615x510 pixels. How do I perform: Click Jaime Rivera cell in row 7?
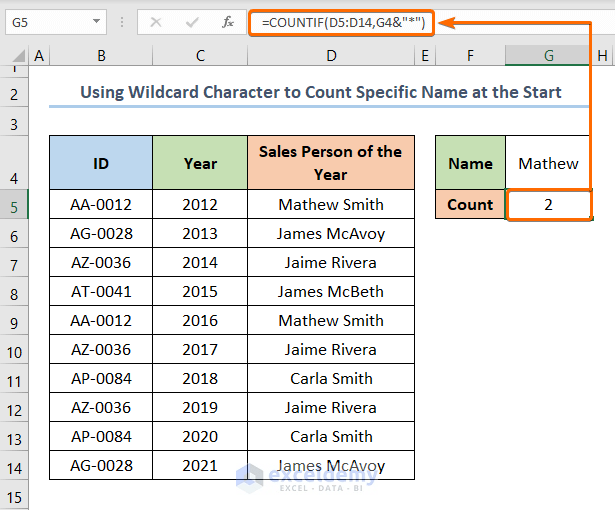tap(331, 262)
